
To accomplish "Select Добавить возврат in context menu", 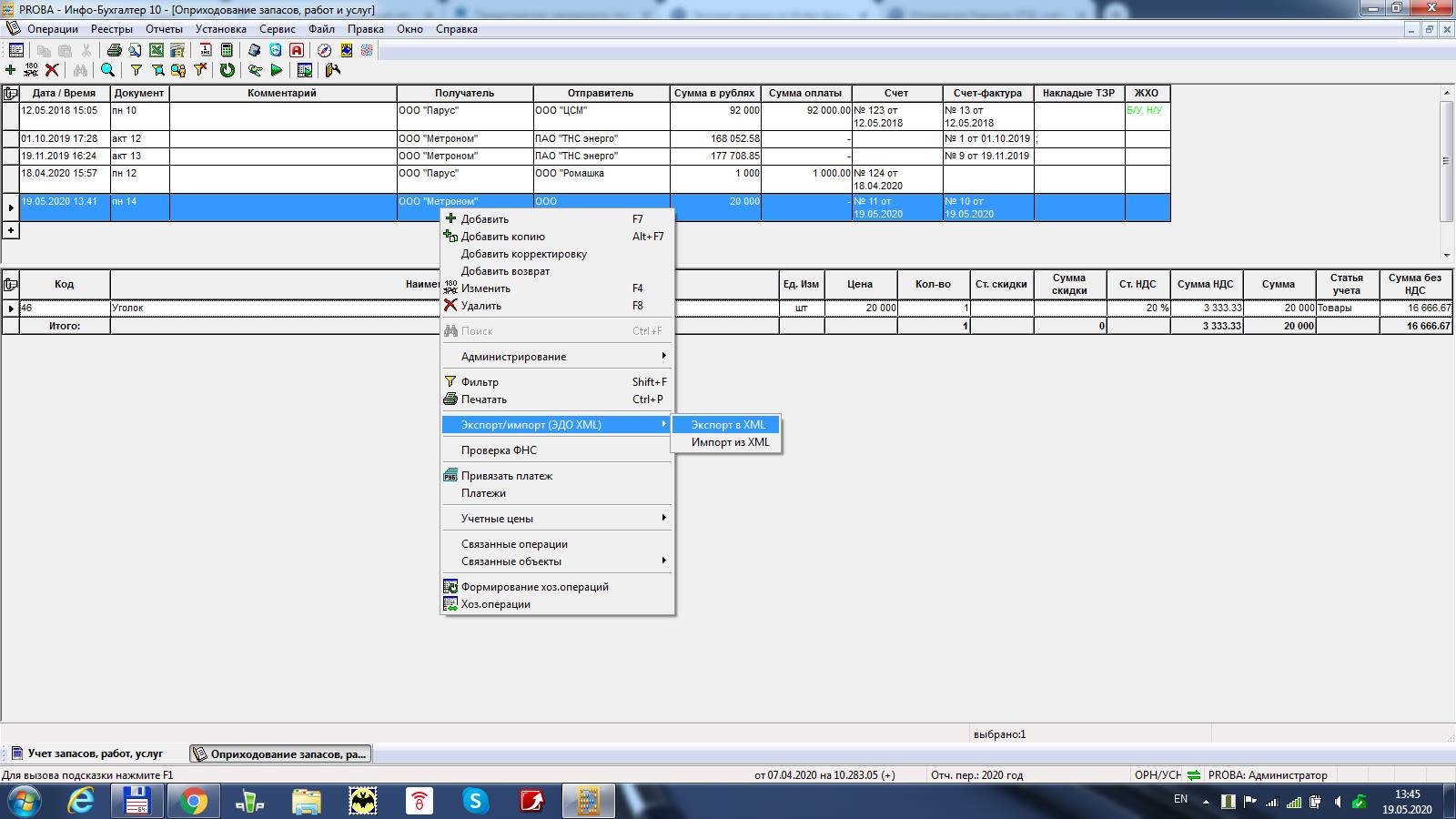I will (557, 271).
